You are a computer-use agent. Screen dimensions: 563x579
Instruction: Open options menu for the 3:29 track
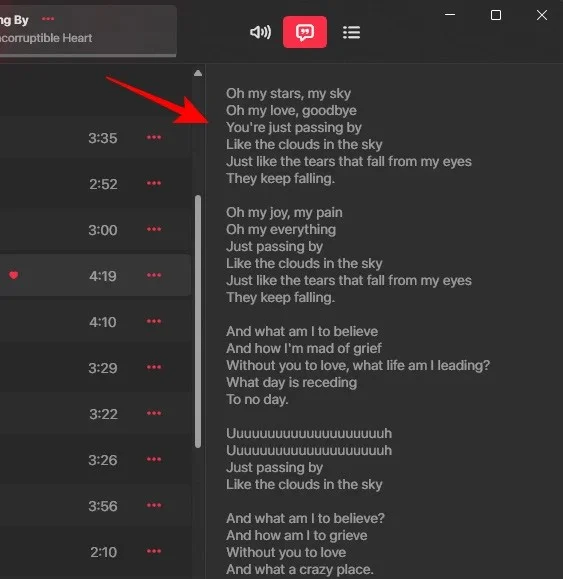tap(154, 367)
